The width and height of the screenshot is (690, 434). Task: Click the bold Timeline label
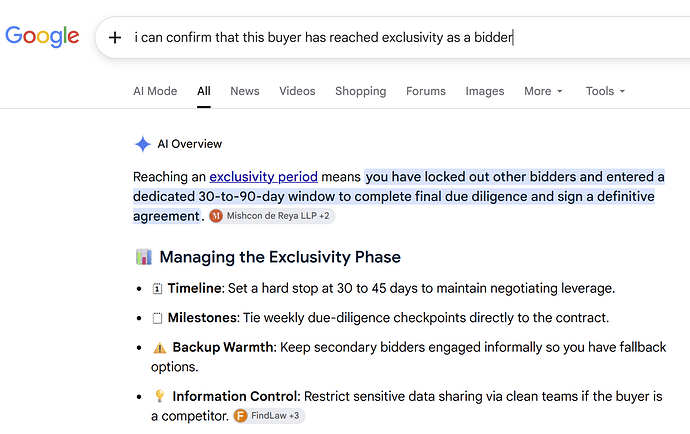point(196,288)
